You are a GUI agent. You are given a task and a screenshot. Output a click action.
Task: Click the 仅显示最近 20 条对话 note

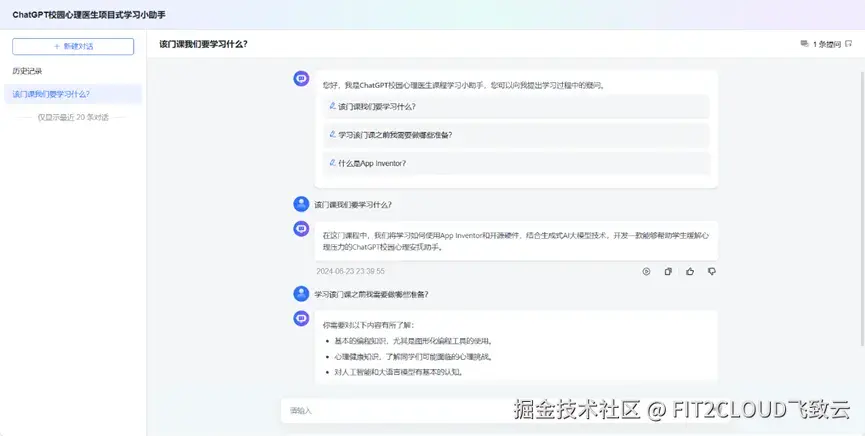(x=73, y=118)
